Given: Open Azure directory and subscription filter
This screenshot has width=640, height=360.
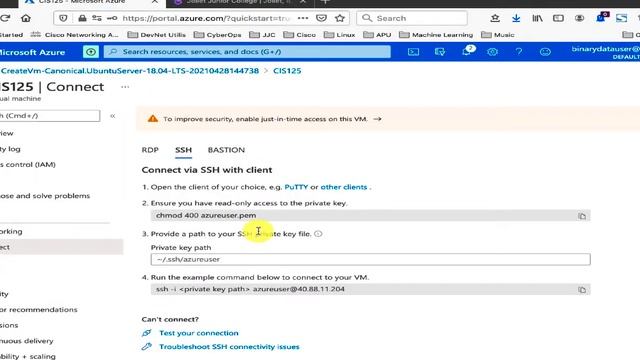Looking at the screenshot, I should pos(440,52).
